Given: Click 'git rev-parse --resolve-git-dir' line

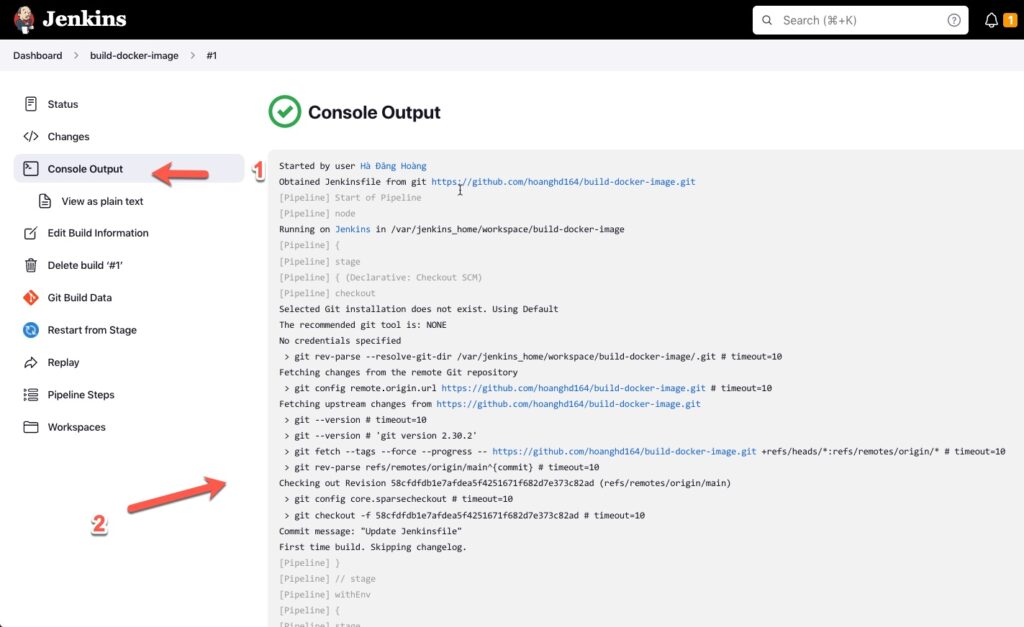Looking at the screenshot, I should coord(533,357).
